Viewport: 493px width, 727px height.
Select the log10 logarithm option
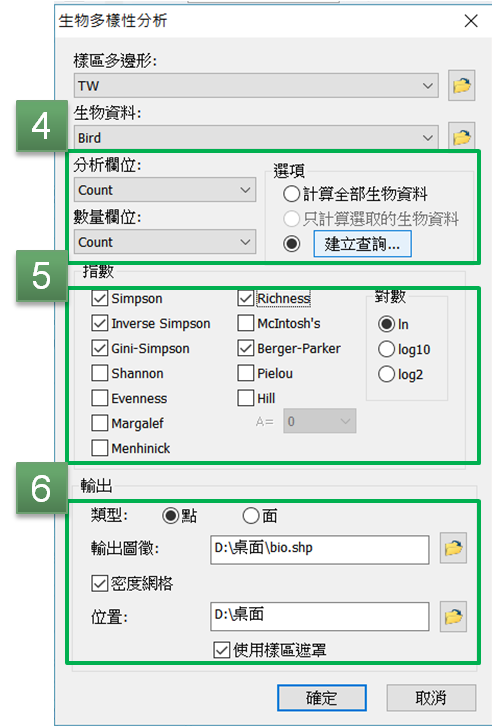386,349
